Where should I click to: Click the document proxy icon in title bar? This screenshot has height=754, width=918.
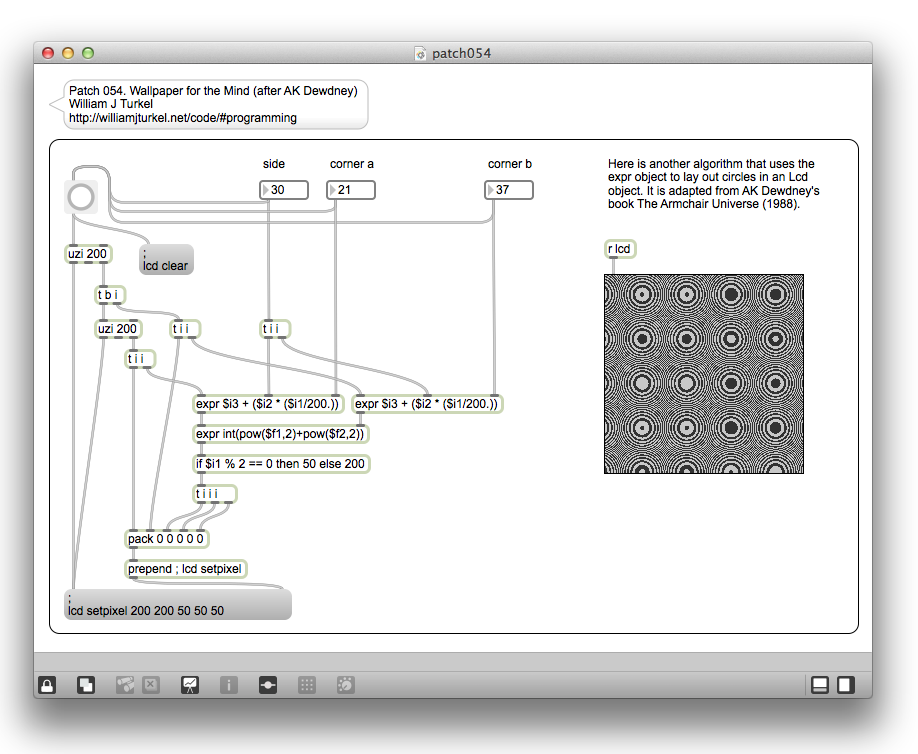click(421, 53)
